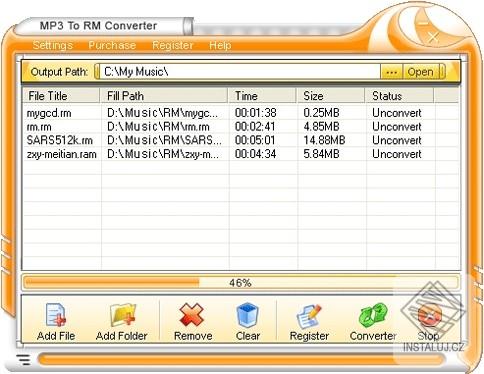
Task: Click the time 00:02:41
Action: (x=255, y=127)
